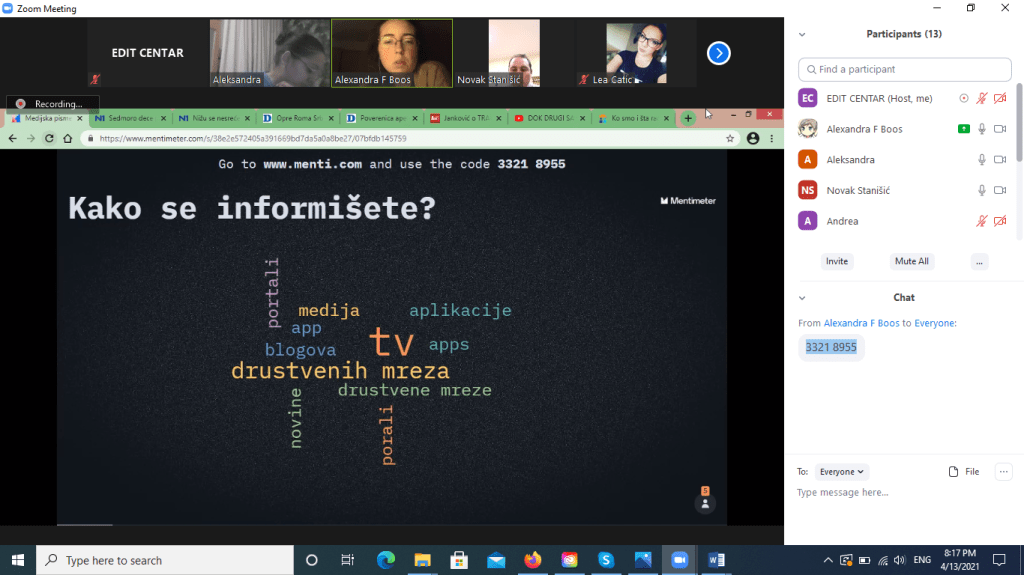Viewport: 1024px width, 575px height.
Task: Click Andrea's muted microphone icon
Action: tap(982, 221)
